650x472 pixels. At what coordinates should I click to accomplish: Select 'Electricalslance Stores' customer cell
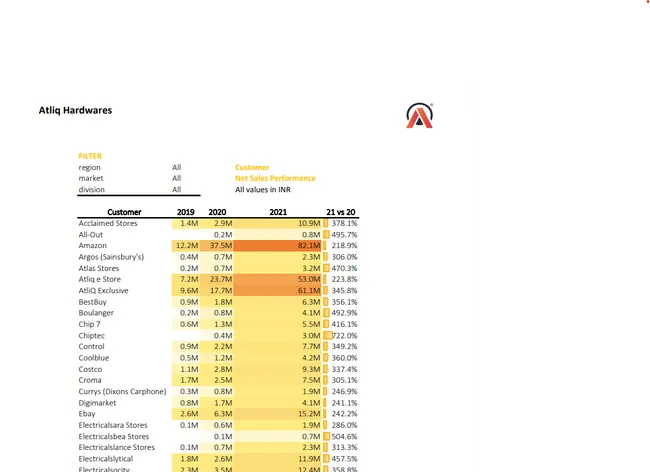[x=116, y=447]
